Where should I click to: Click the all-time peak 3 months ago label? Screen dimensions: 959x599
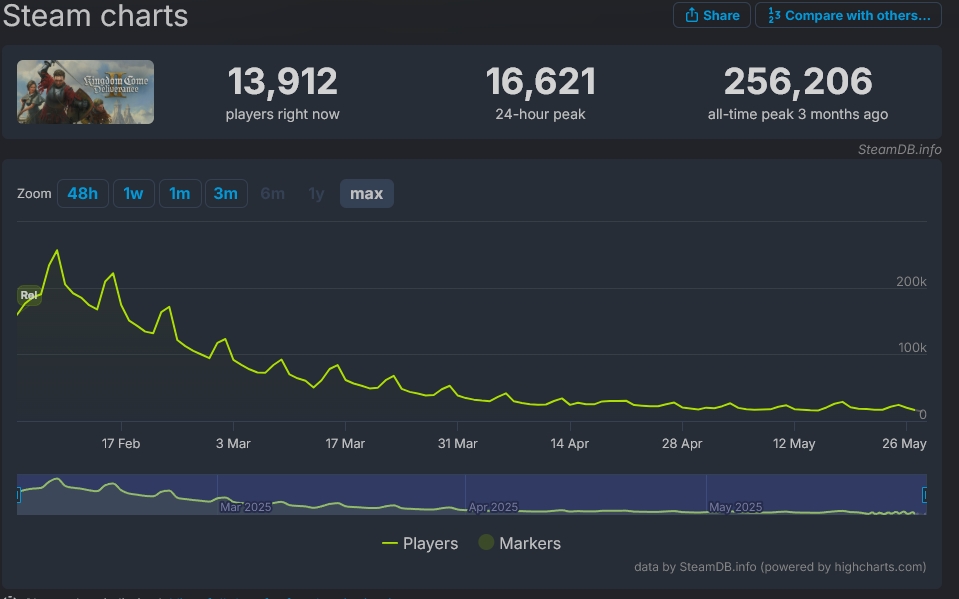[x=798, y=114]
